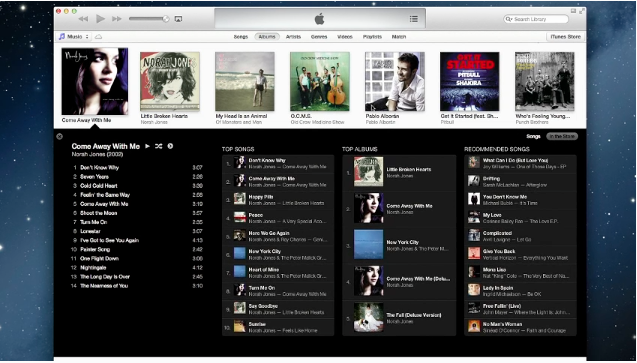Select track Feelin' the Same Way
Screen dimensions: 637x363
pos(137,195)
